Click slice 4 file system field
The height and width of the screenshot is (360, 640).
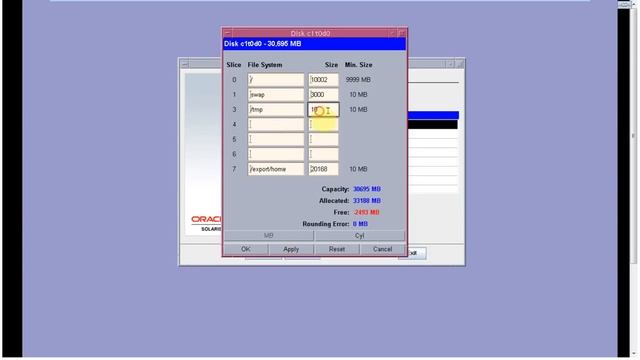[x=276, y=124]
